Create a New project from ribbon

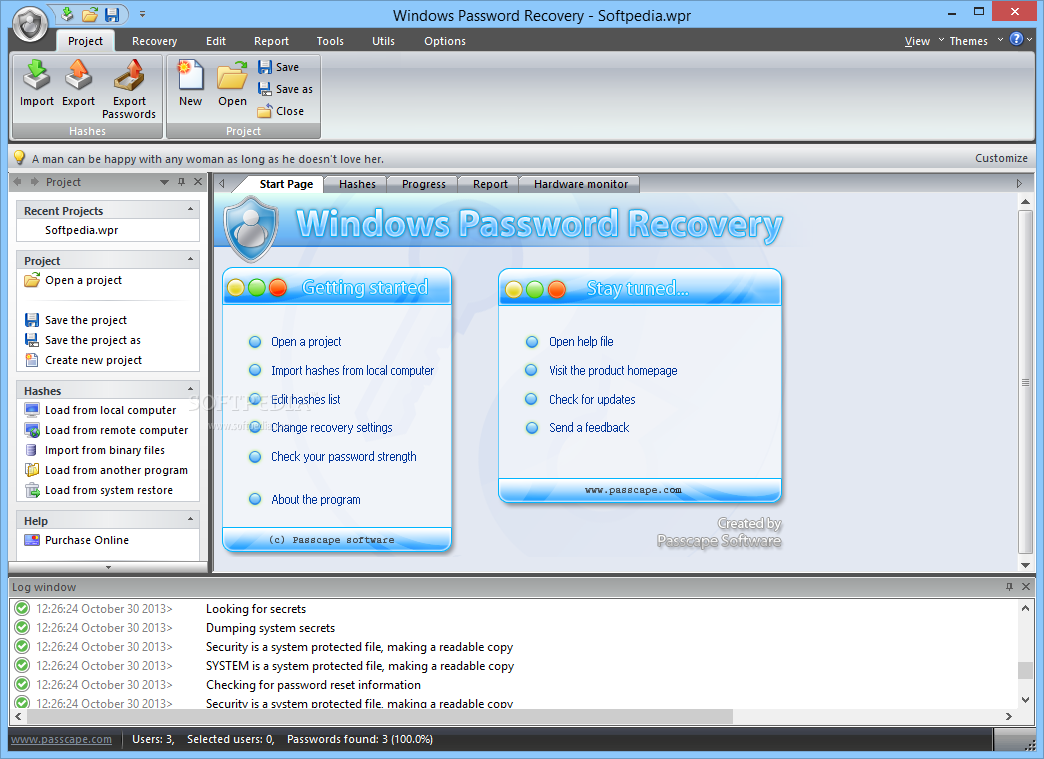coord(190,83)
